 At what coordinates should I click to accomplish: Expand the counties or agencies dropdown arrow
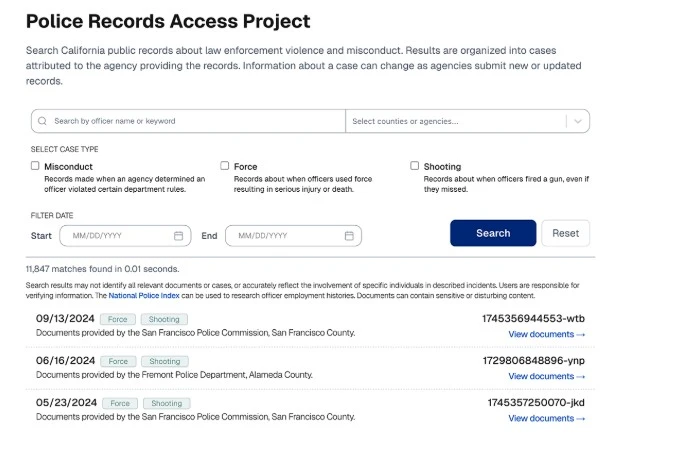pyautogui.click(x=578, y=121)
